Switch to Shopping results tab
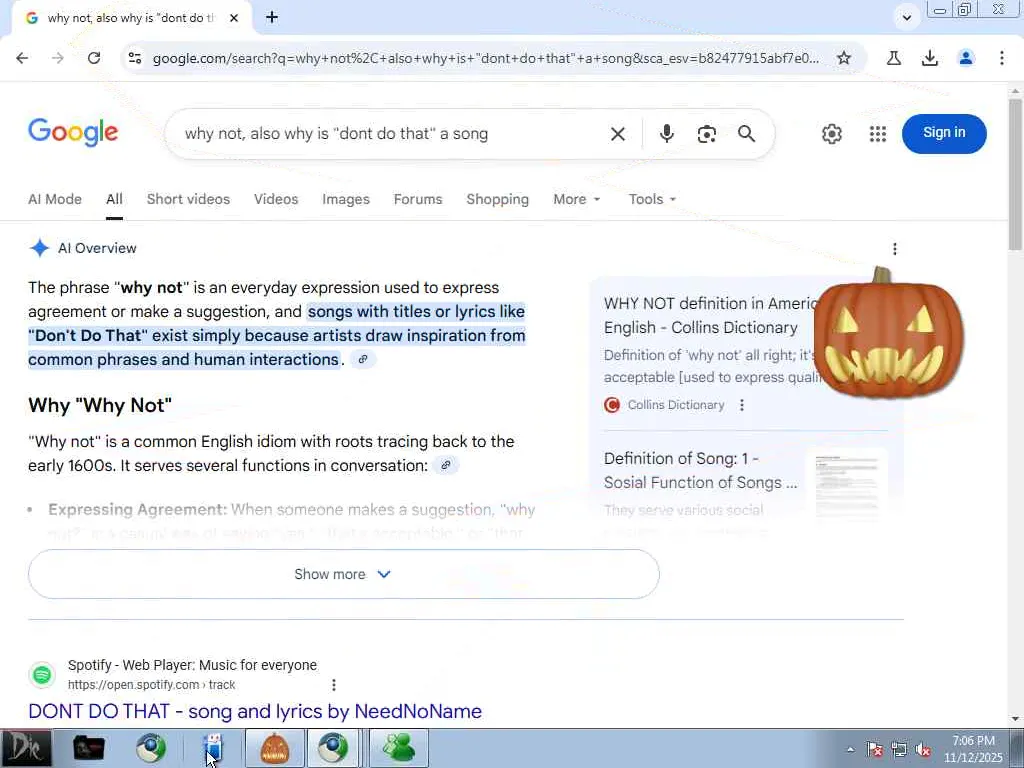Image resolution: width=1024 pixels, height=768 pixels. coord(498,199)
